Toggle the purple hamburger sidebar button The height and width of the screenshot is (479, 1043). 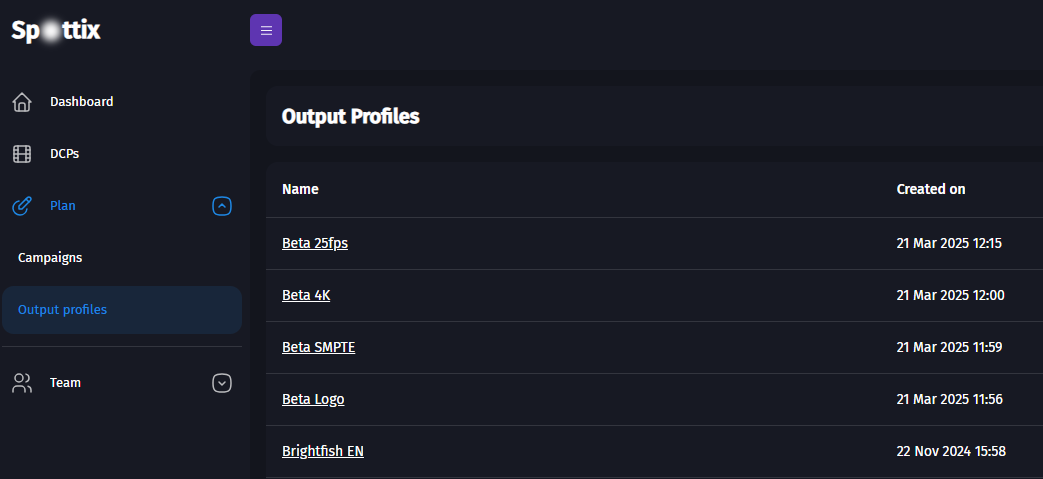tap(266, 30)
